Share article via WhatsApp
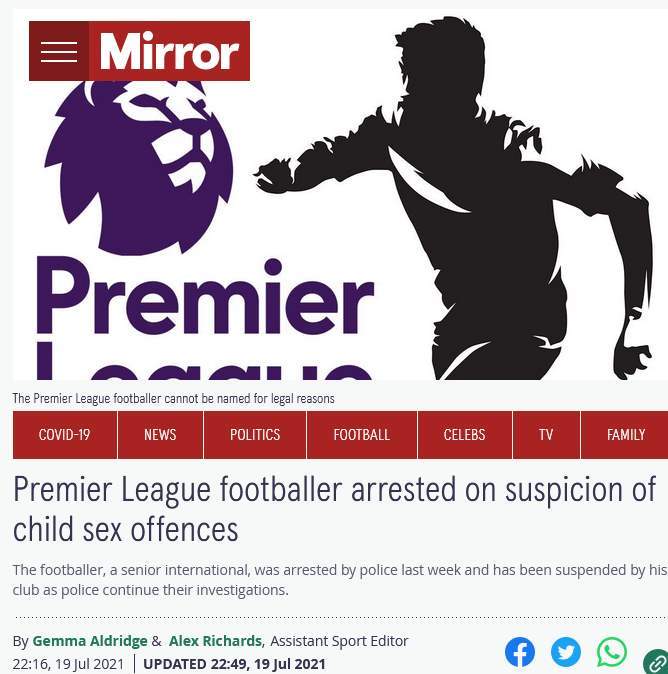 pos(612,652)
